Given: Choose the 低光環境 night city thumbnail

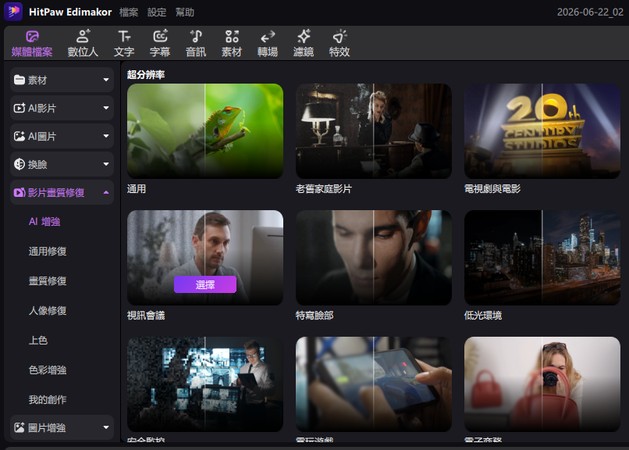Looking at the screenshot, I should [542, 257].
